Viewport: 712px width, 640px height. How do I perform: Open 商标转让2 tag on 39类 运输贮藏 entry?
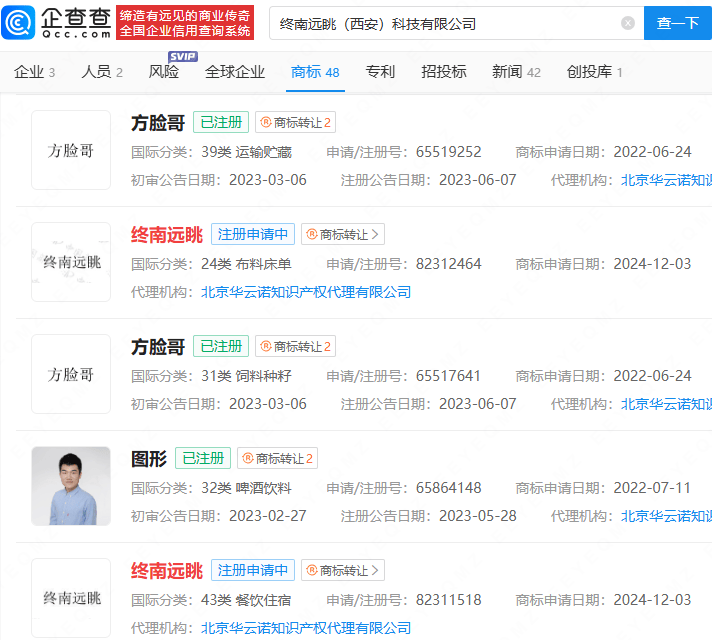(295, 122)
